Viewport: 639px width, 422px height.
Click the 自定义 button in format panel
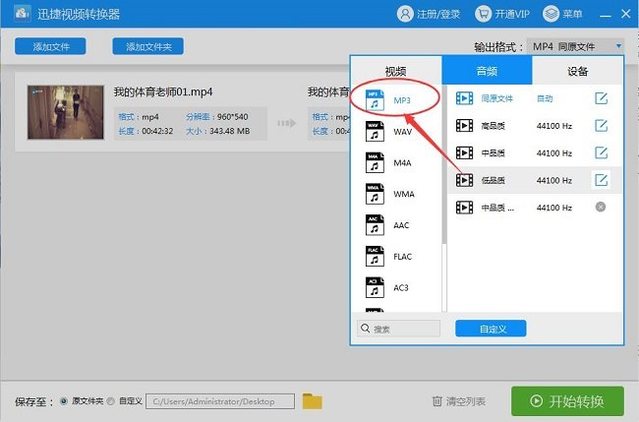[490, 328]
